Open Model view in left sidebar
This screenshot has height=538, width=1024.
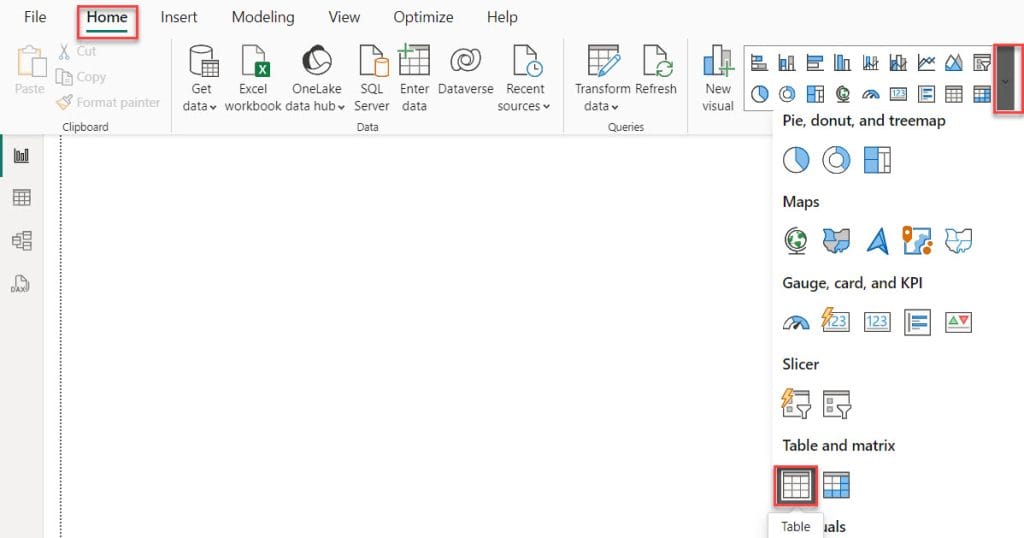tap(22, 241)
